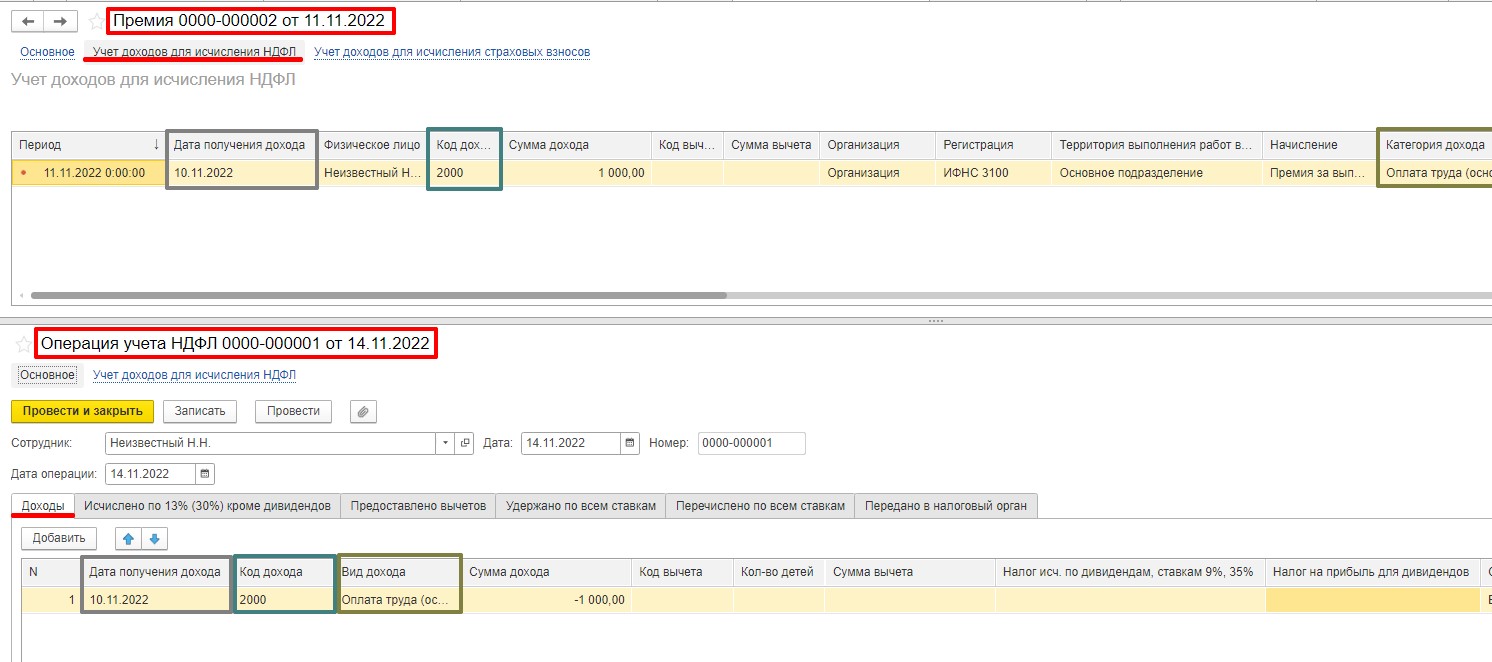Select the Основное подразделение cell
This screenshot has height=662, width=1492.
coord(1157,173)
